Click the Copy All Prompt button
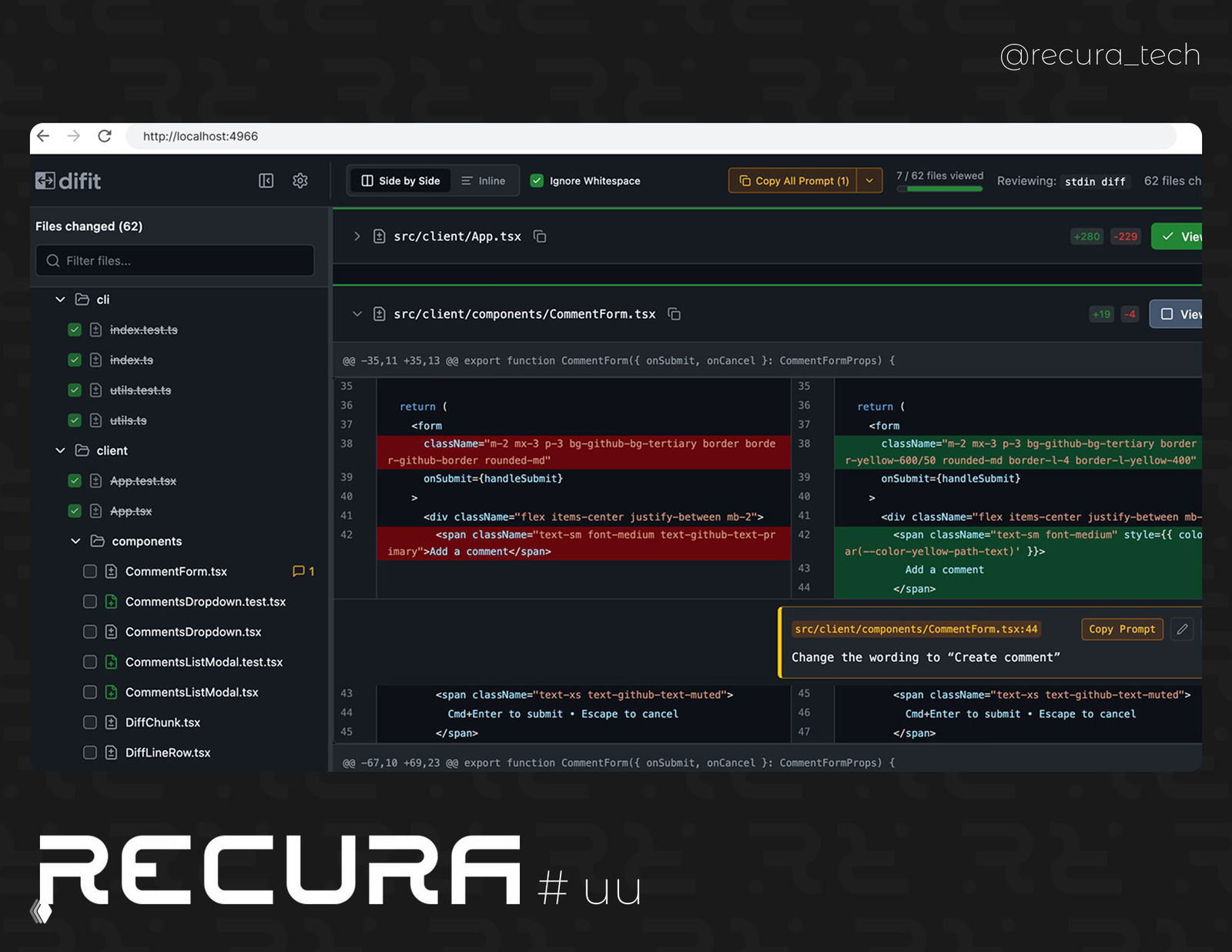 793,180
